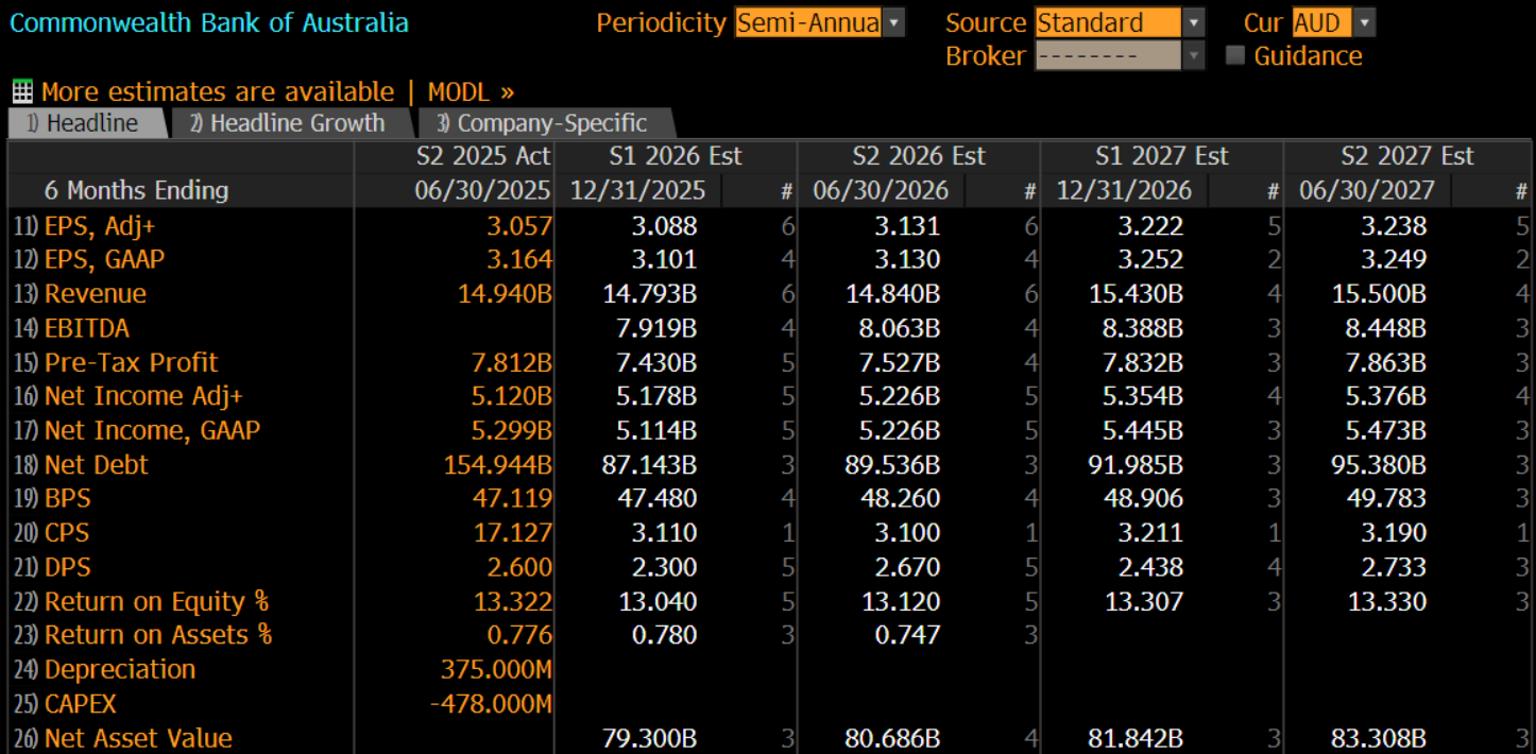Select the 12/31/2026 period date
This screenshot has height=754, width=1536.
click(1124, 190)
